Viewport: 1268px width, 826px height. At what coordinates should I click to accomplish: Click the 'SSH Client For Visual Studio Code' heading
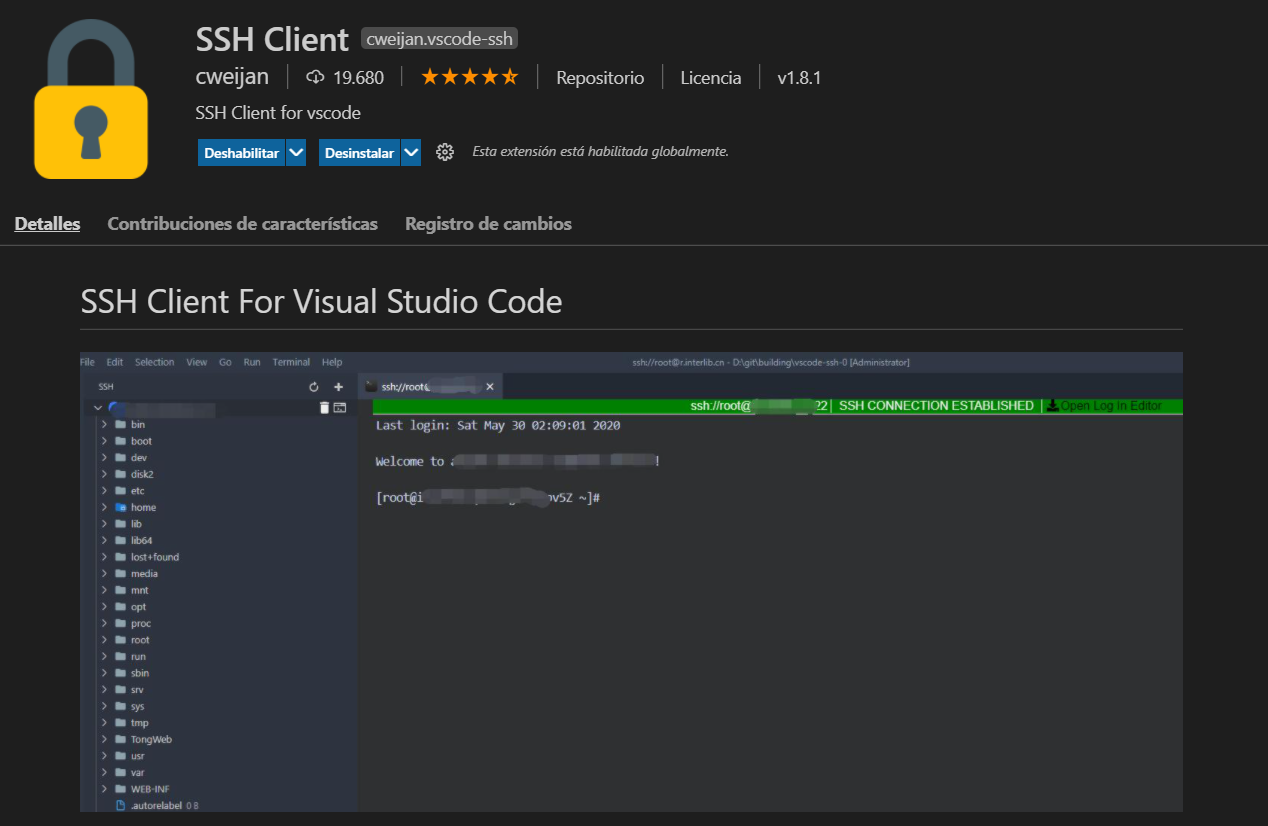321,301
